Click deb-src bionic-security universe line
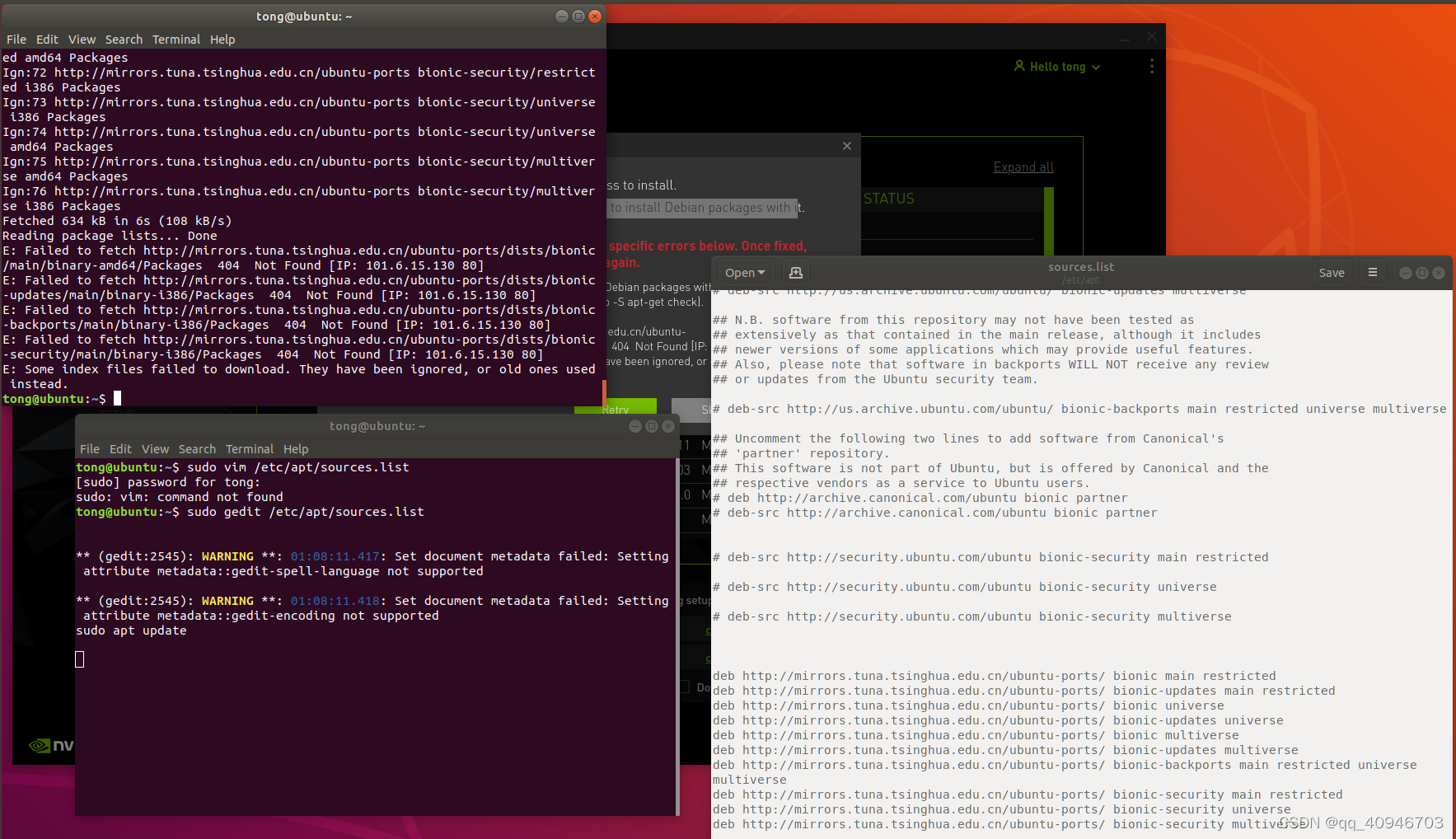Screen dimensions: 1456x839 [964, 587]
